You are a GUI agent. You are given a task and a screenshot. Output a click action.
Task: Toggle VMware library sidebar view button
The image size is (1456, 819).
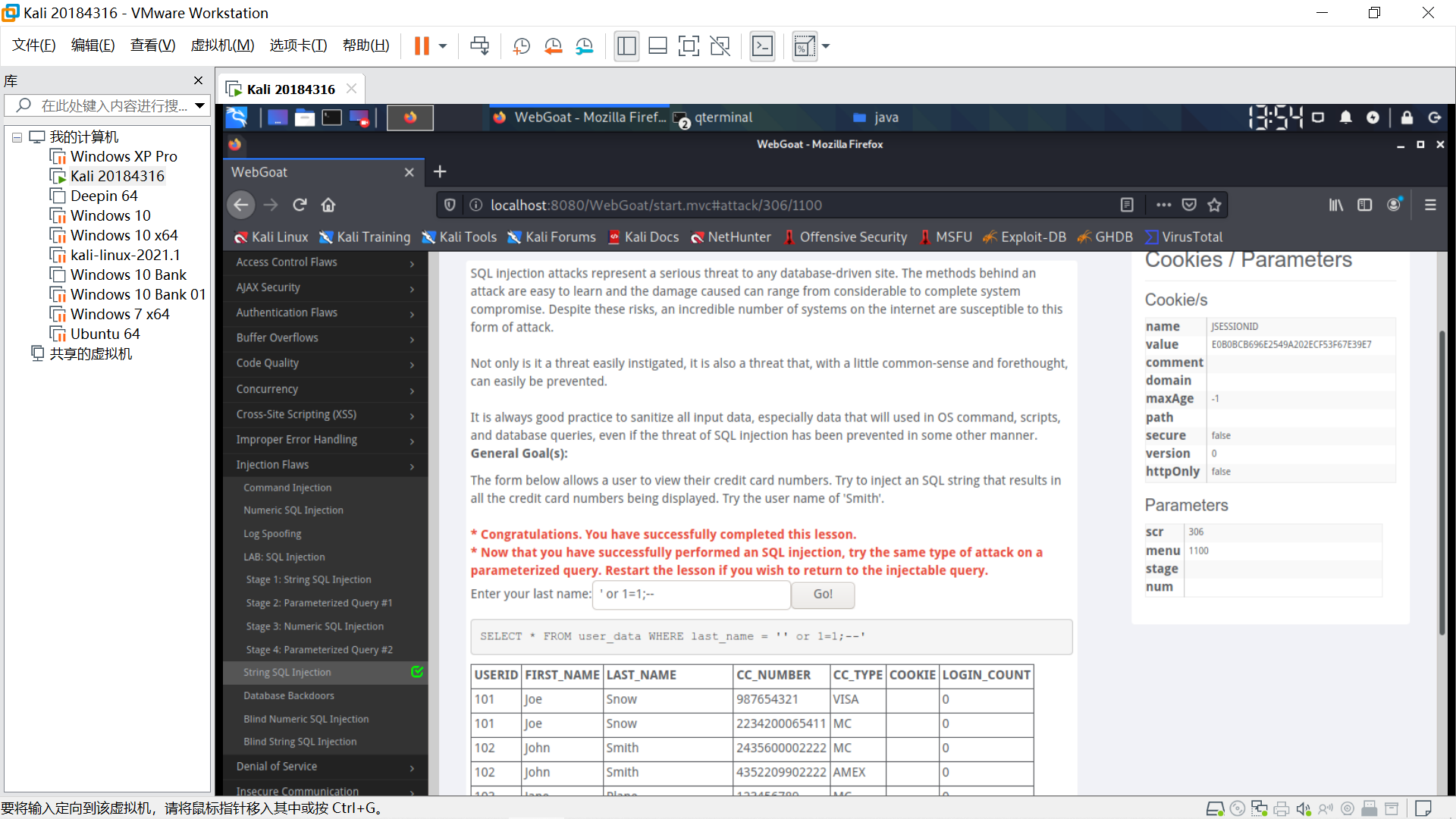[x=626, y=46]
